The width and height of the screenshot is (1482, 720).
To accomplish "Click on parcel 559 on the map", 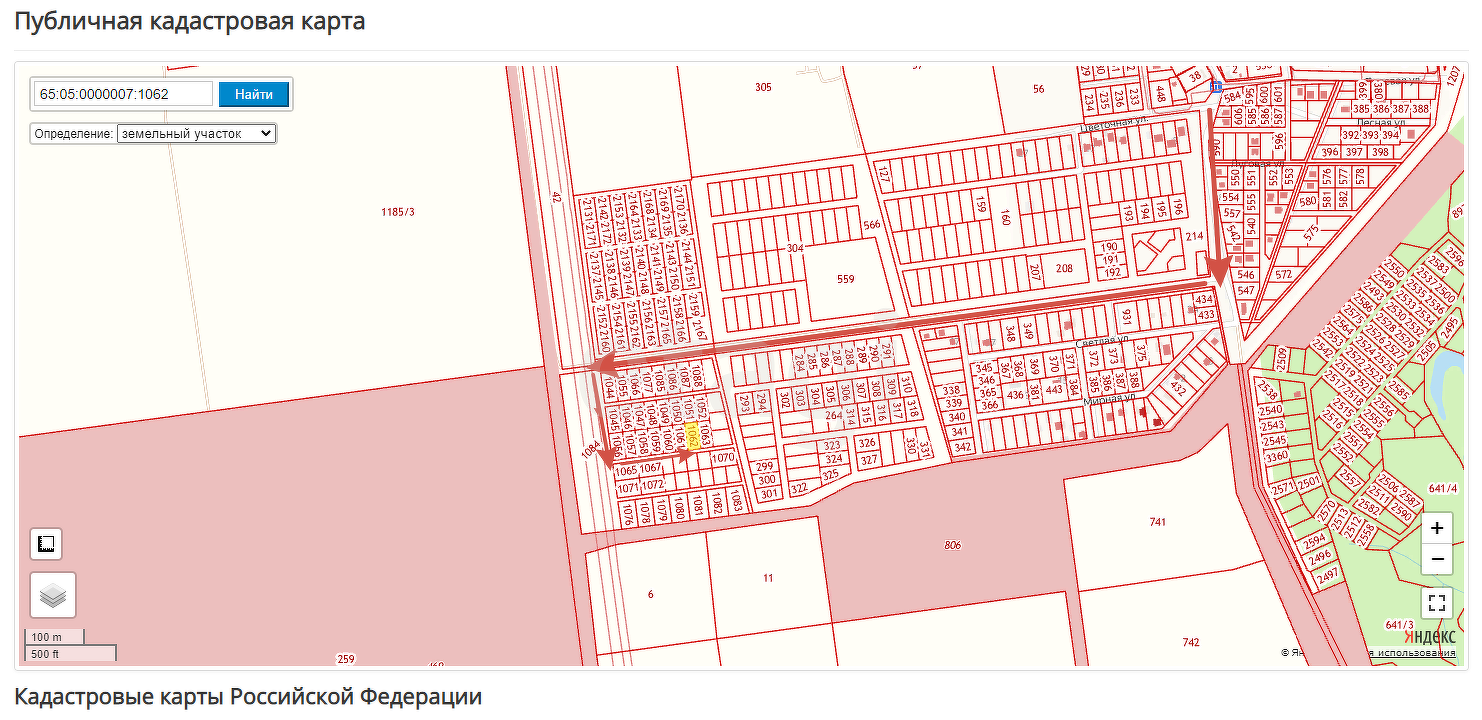I will click(846, 279).
